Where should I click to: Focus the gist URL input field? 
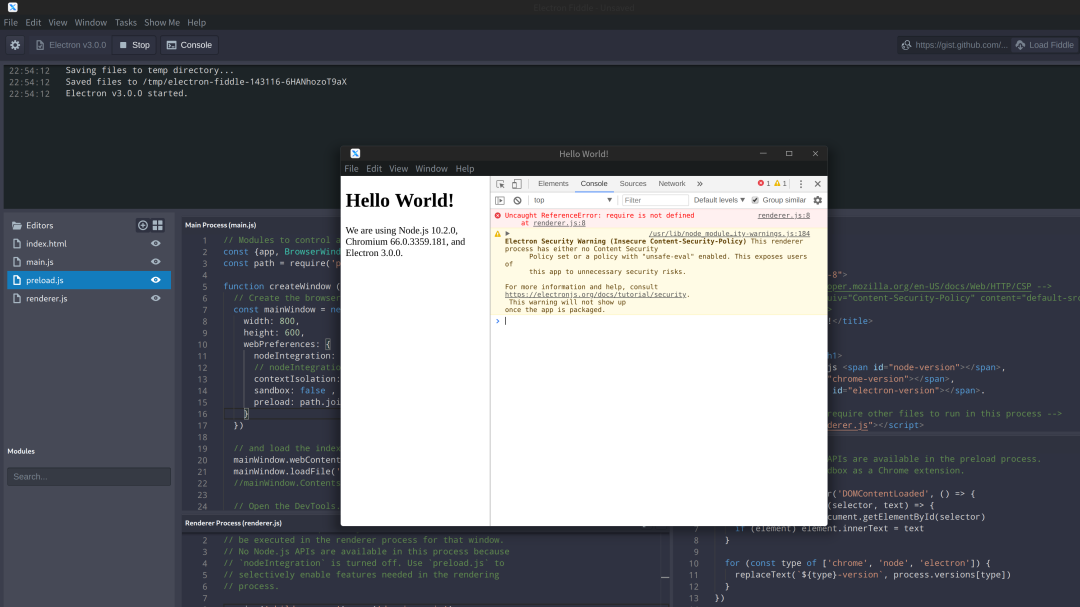(x=961, y=45)
